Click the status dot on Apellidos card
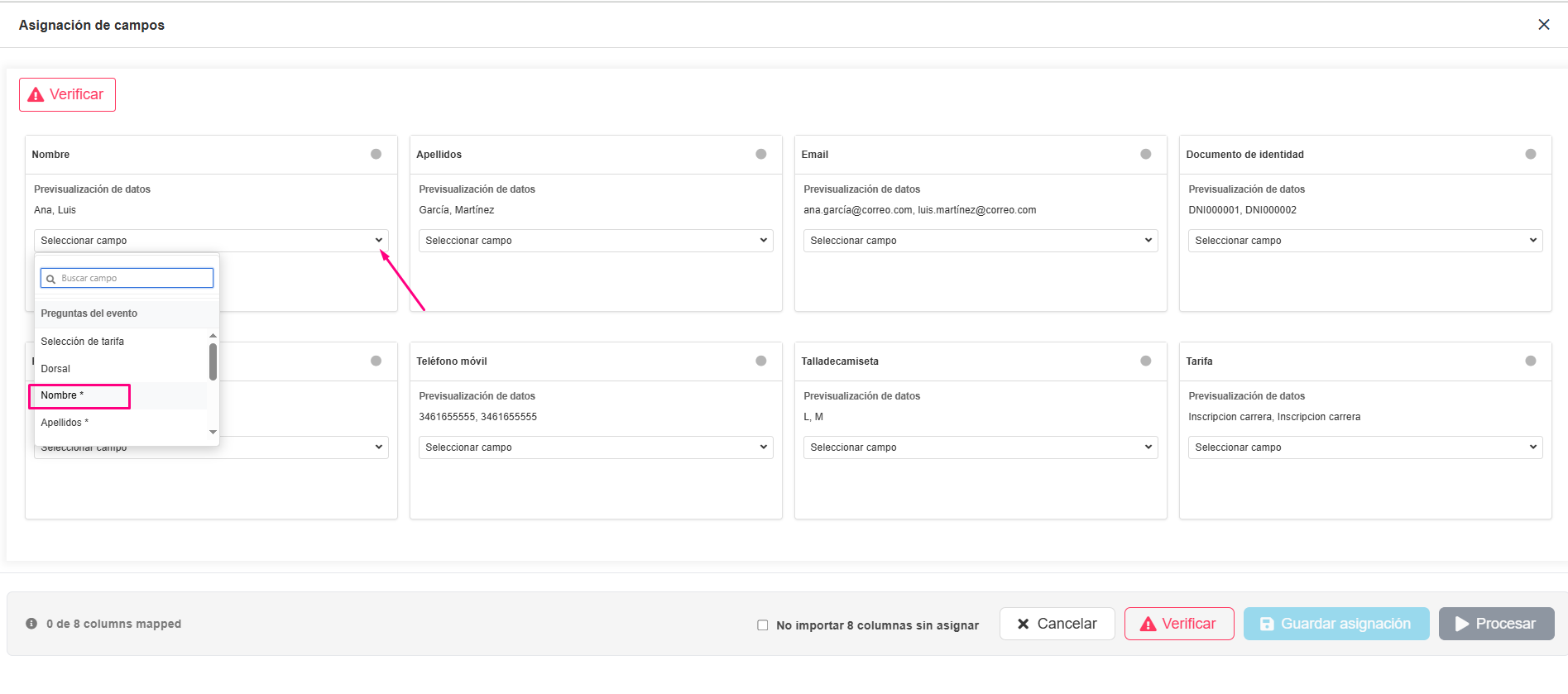The width and height of the screenshot is (1568, 694). coord(761,154)
